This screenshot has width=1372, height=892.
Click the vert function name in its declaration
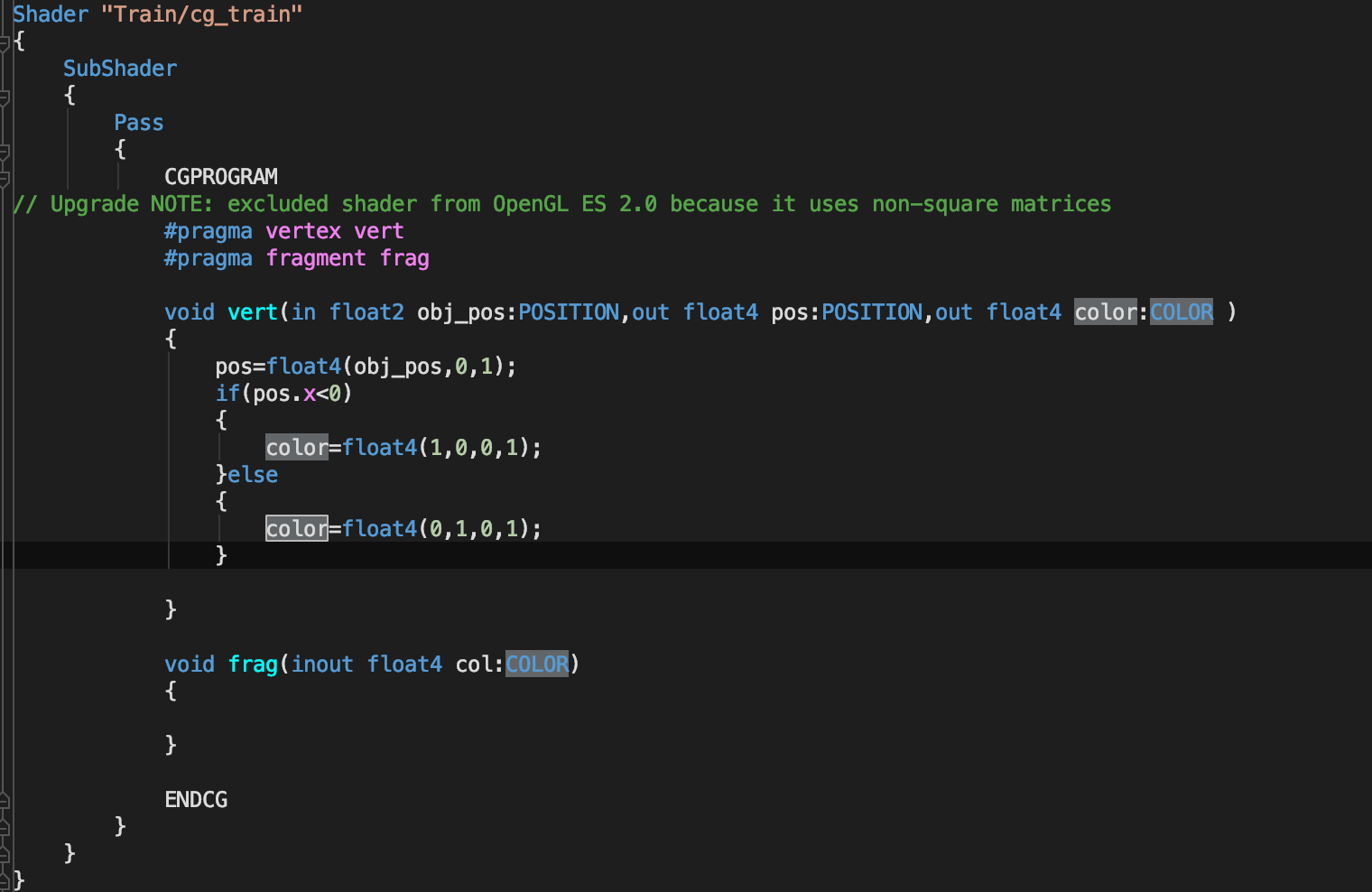tap(253, 312)
